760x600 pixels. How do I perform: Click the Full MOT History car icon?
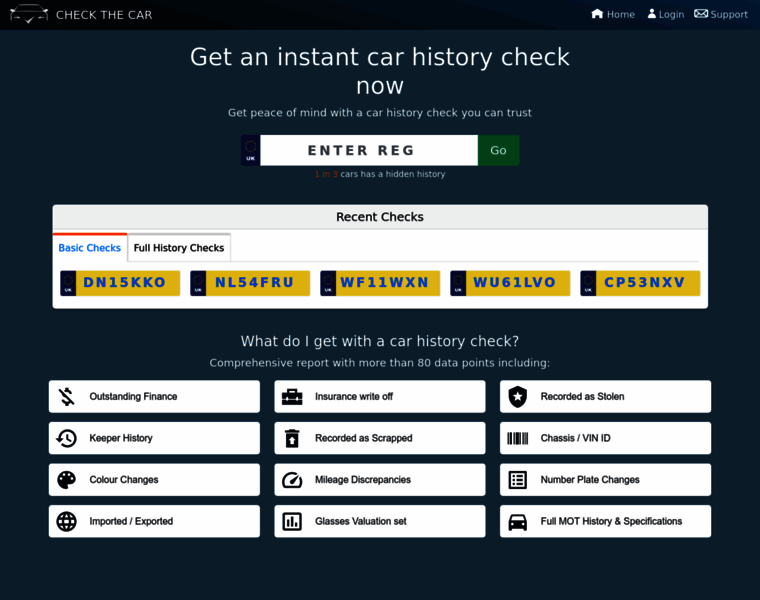pos(518,522)
